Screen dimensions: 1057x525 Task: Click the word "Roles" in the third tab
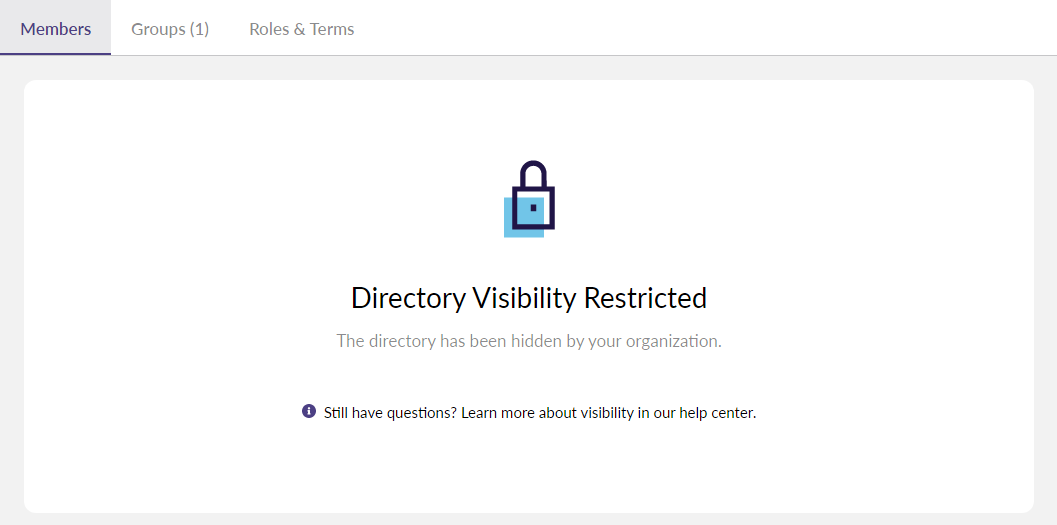click(x=269, y=29)
